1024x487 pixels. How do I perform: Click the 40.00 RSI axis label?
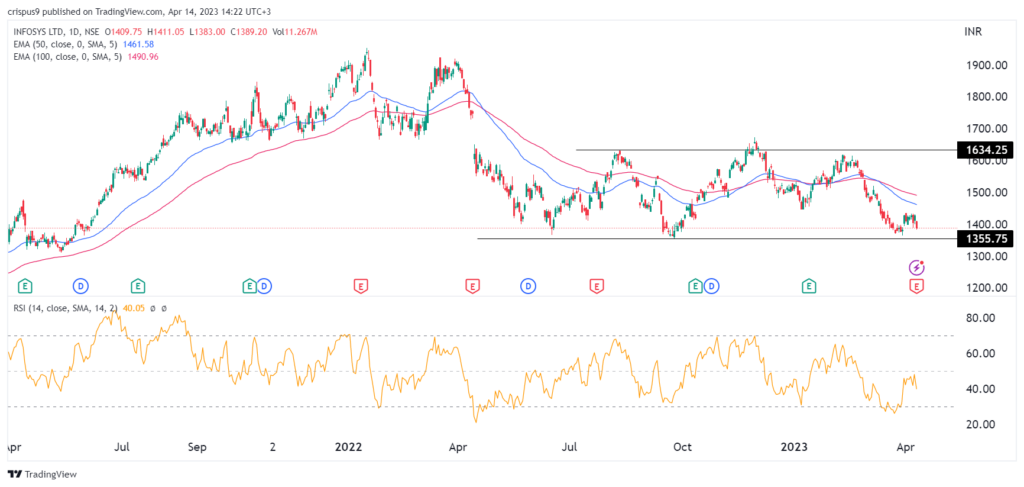coord(980,389)
